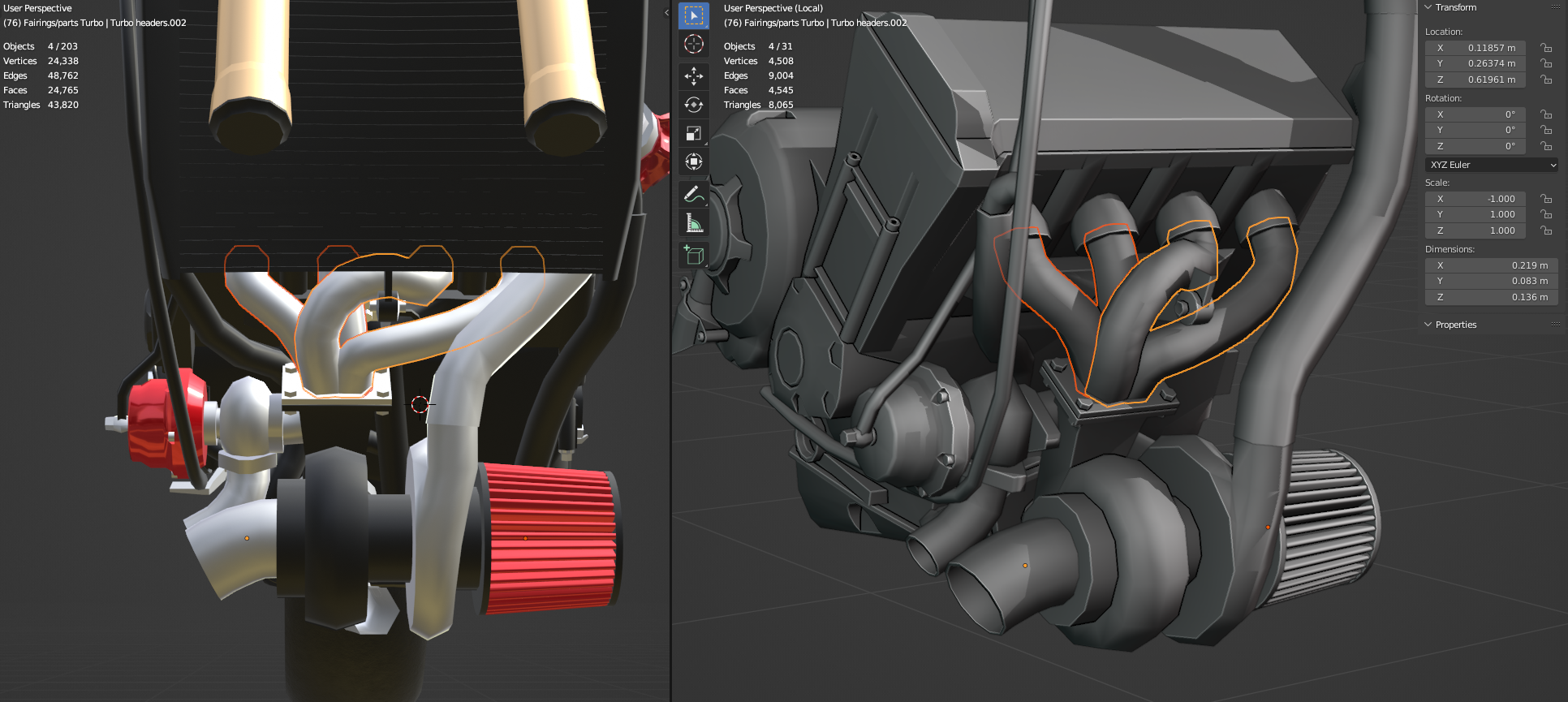Edit Dimensions Z value 0.136 m

1492,297
